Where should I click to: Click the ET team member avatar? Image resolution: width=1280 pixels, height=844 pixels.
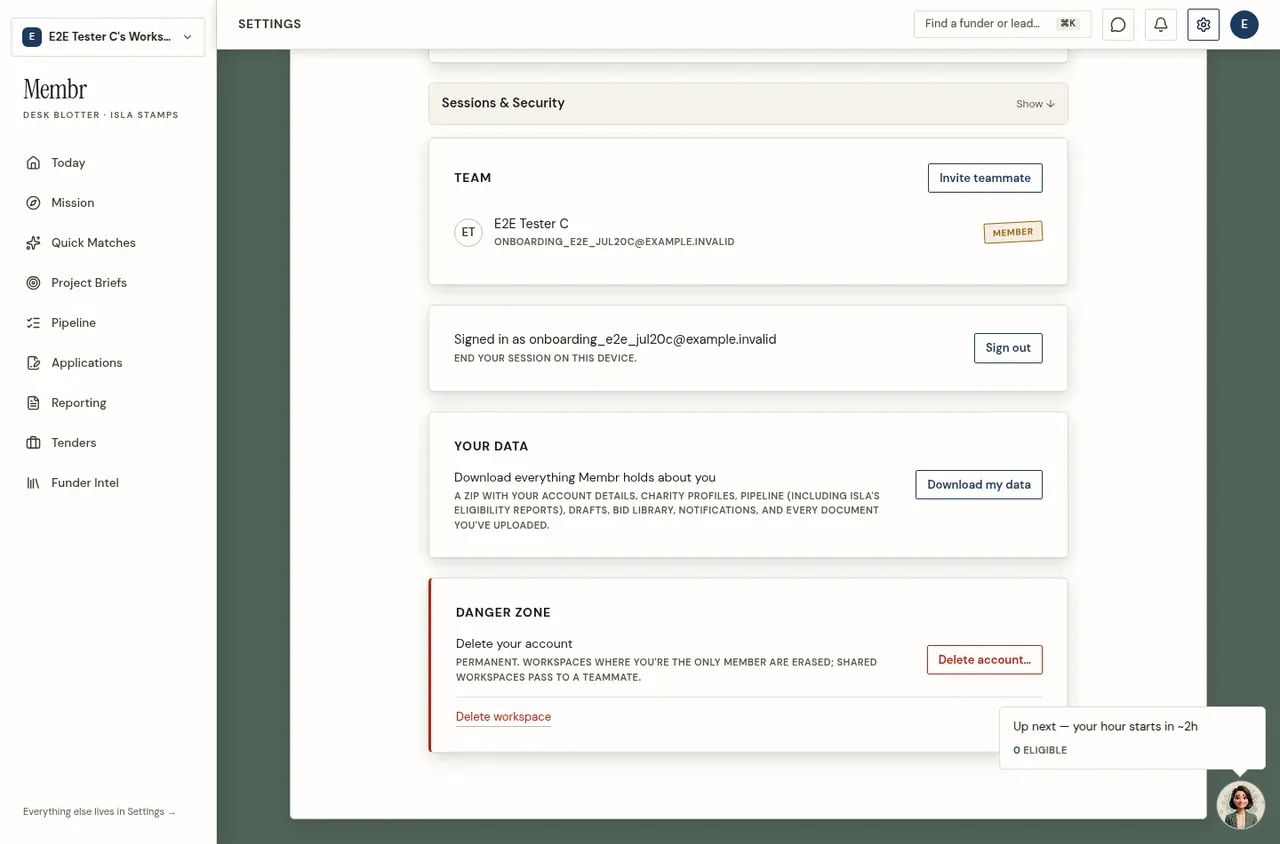468,233
